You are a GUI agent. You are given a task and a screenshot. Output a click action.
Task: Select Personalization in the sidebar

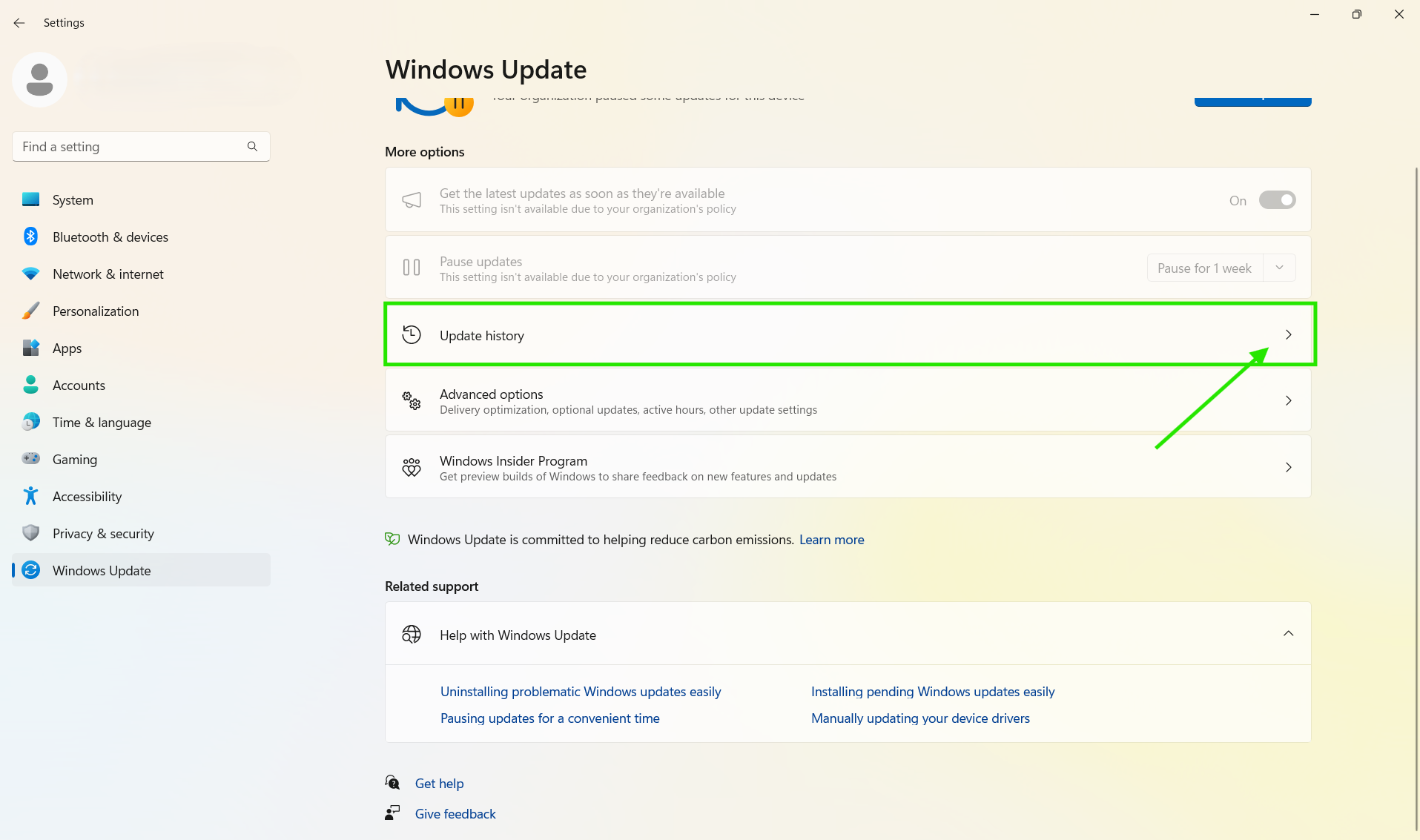(x=141, y=311)
